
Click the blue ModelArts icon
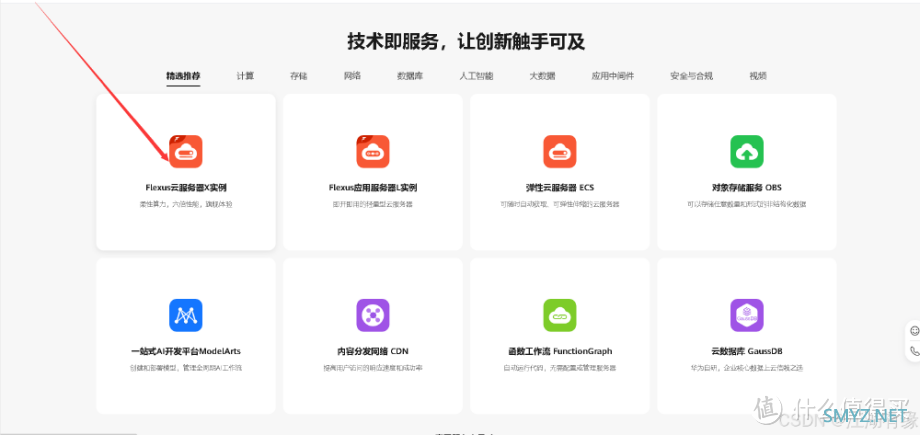tap(186, 315)
